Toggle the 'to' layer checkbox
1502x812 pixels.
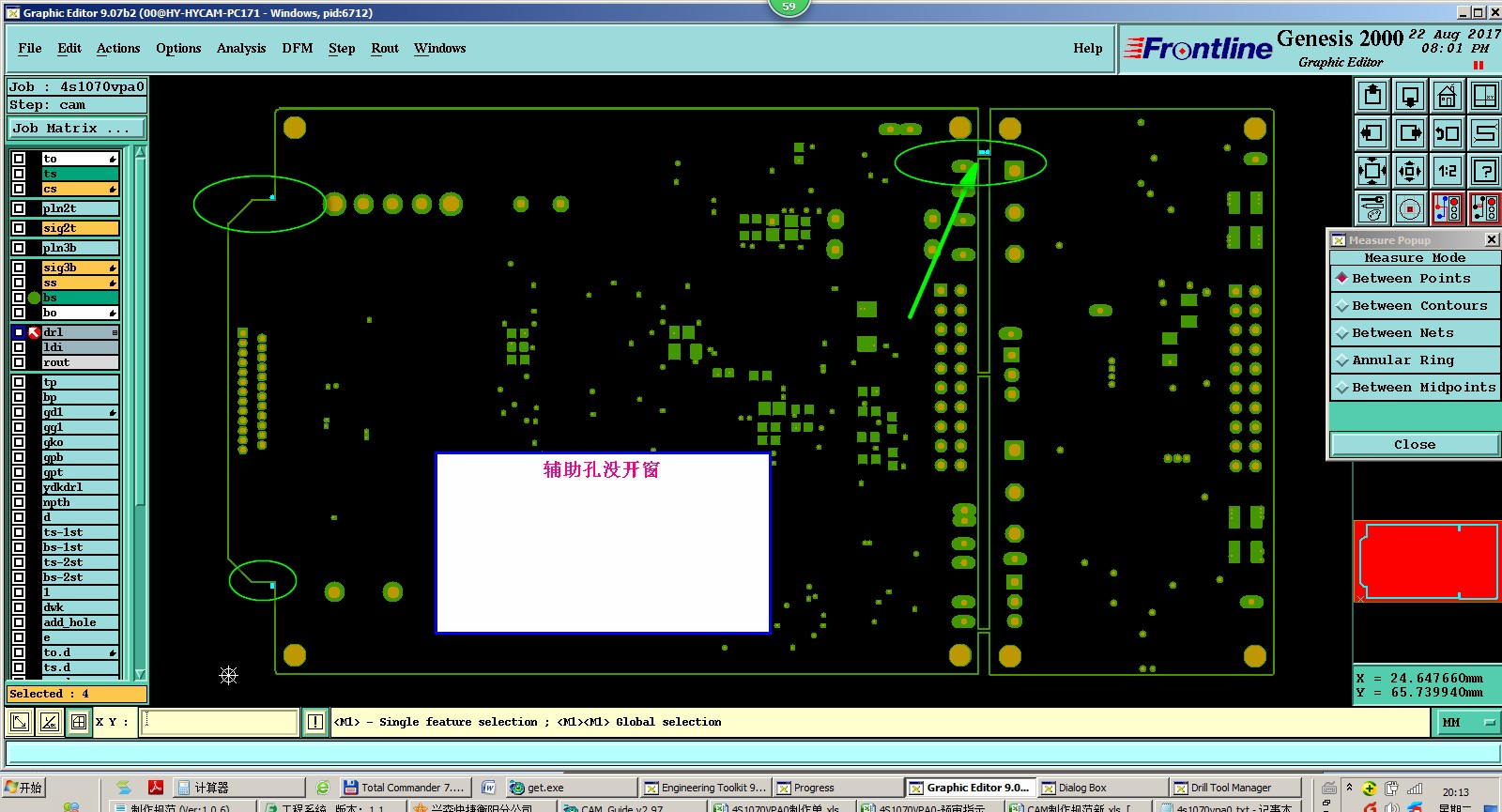pyautogui.click(x=19, y=159)
